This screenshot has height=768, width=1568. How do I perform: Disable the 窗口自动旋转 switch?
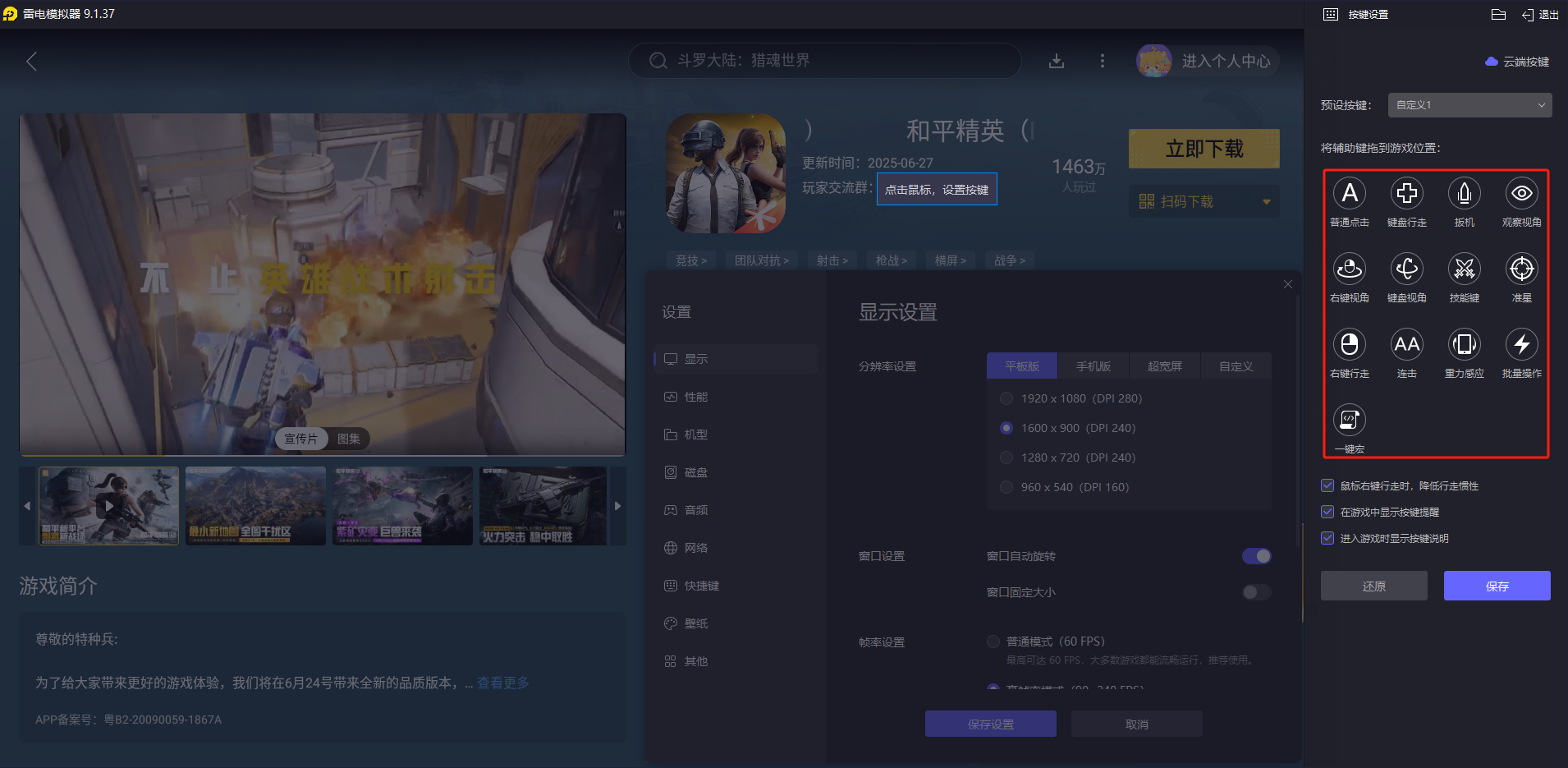coord(1255,556)
